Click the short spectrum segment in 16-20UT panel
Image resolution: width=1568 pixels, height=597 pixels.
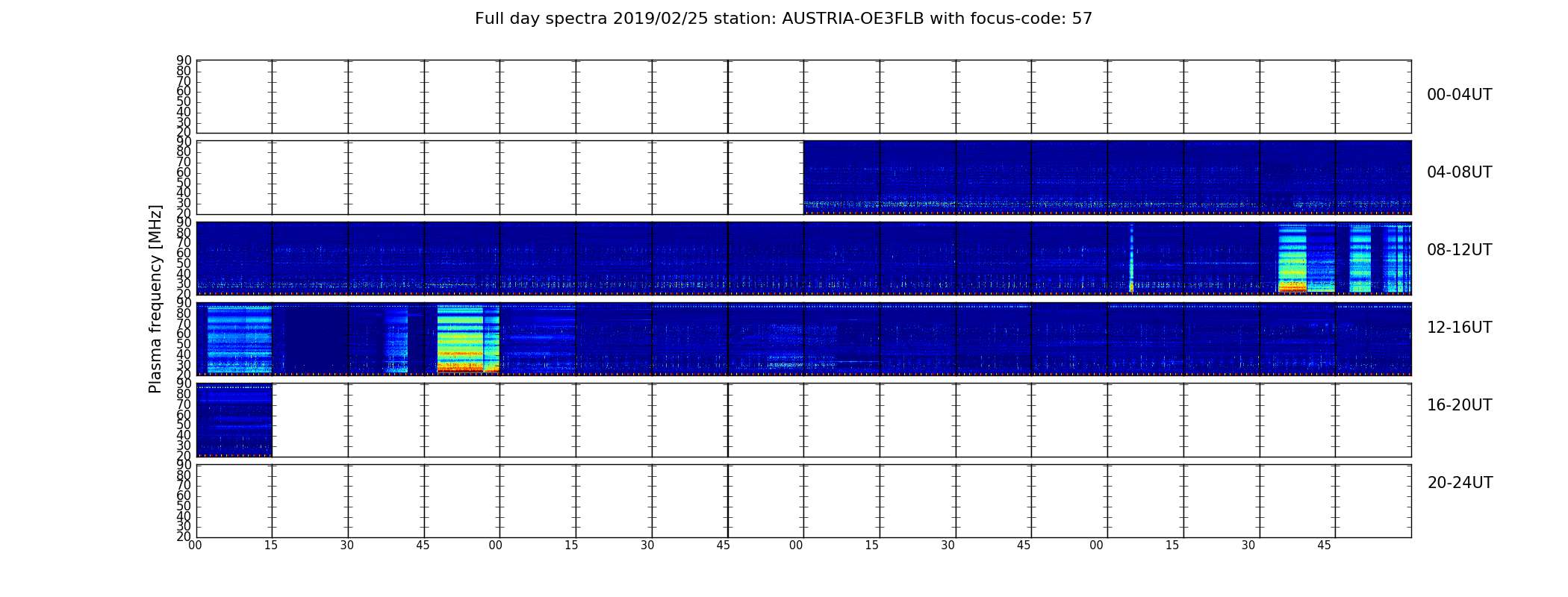click(234, 420)
